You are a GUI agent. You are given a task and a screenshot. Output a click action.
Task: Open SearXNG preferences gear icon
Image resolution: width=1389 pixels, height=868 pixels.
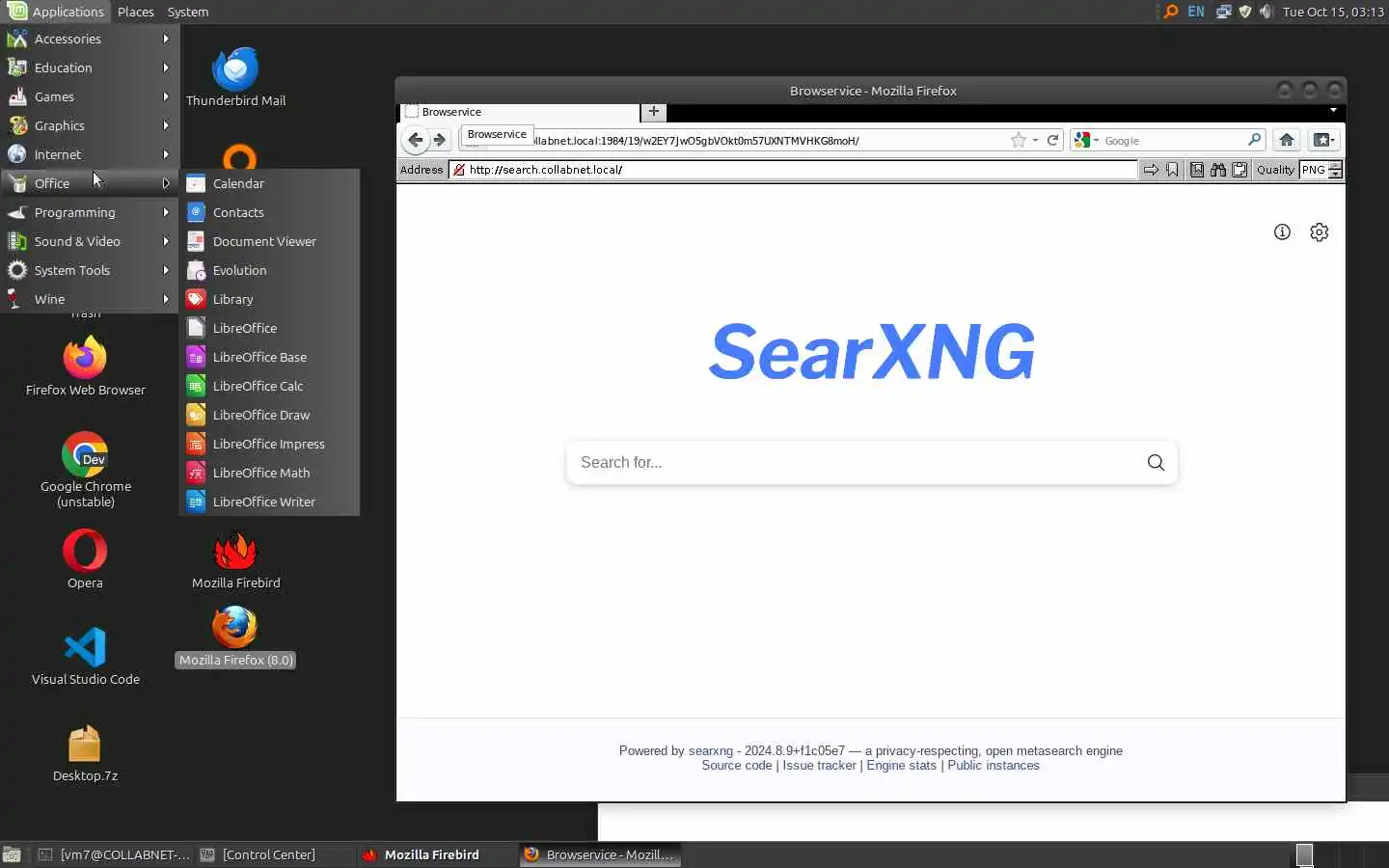(1320, 231)
